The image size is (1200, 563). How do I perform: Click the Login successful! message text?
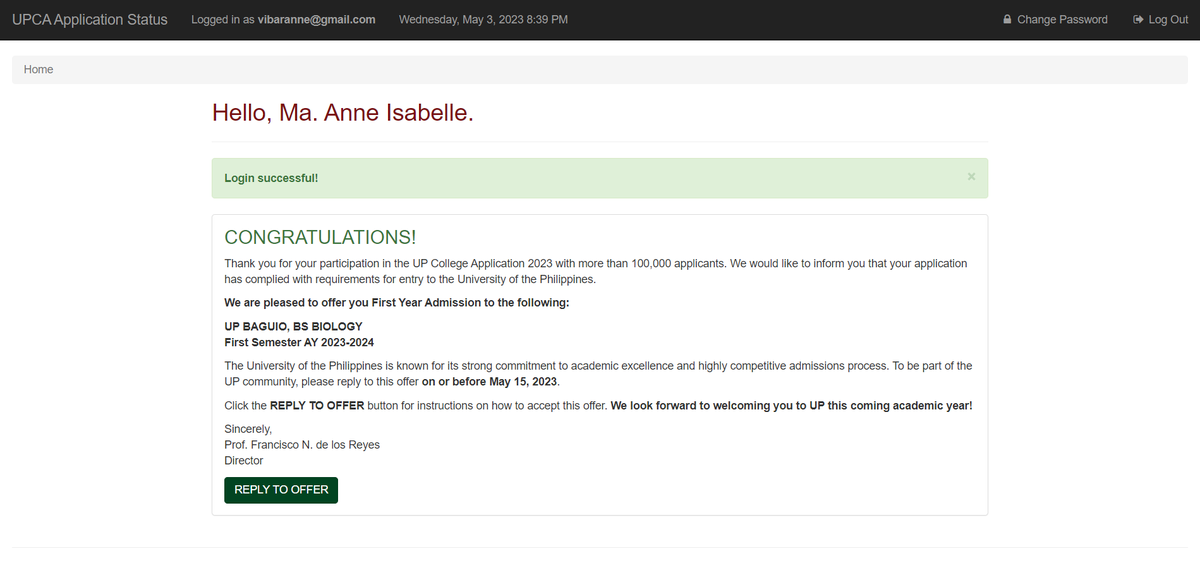pos(271,178)
